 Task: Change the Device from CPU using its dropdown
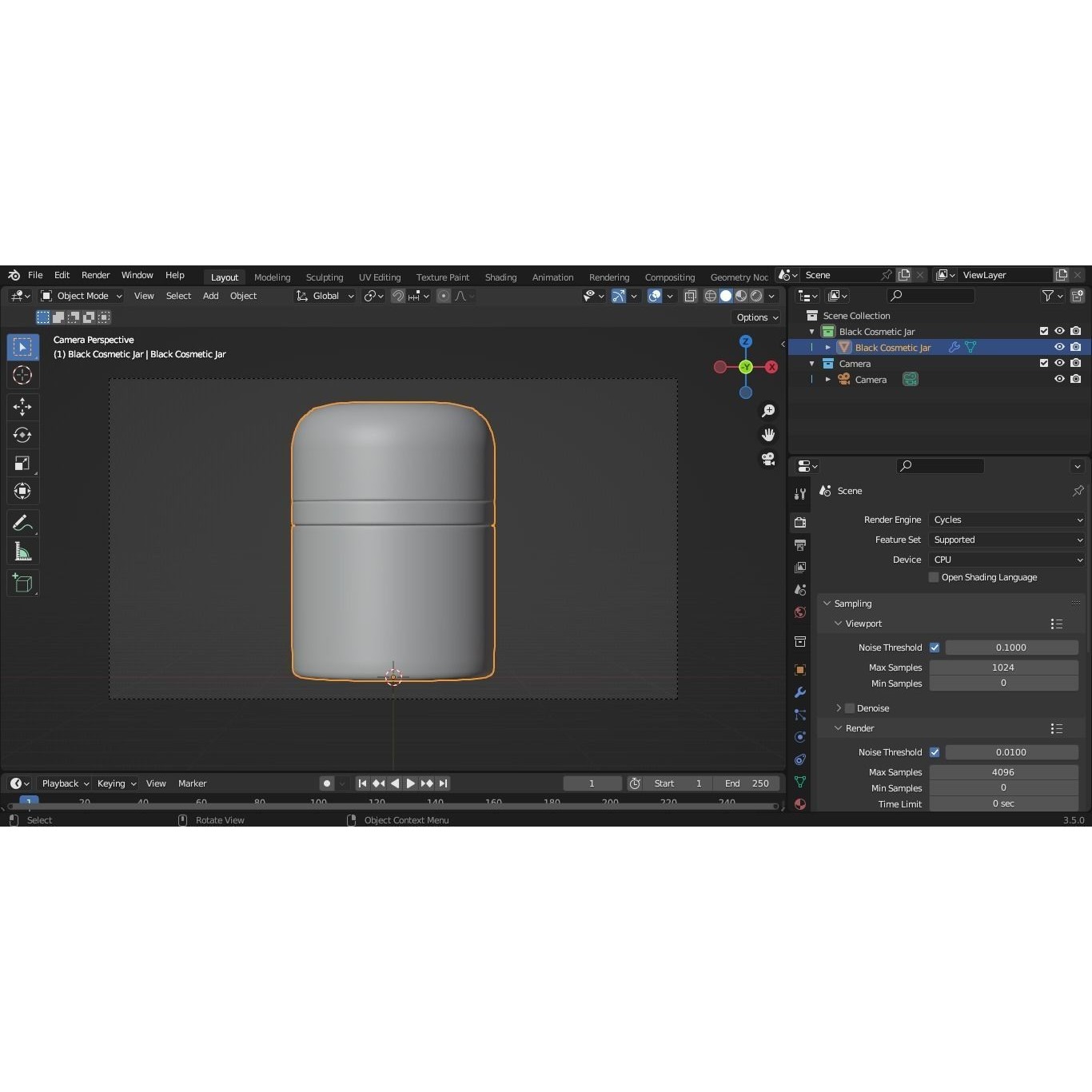pos(1007,560)
